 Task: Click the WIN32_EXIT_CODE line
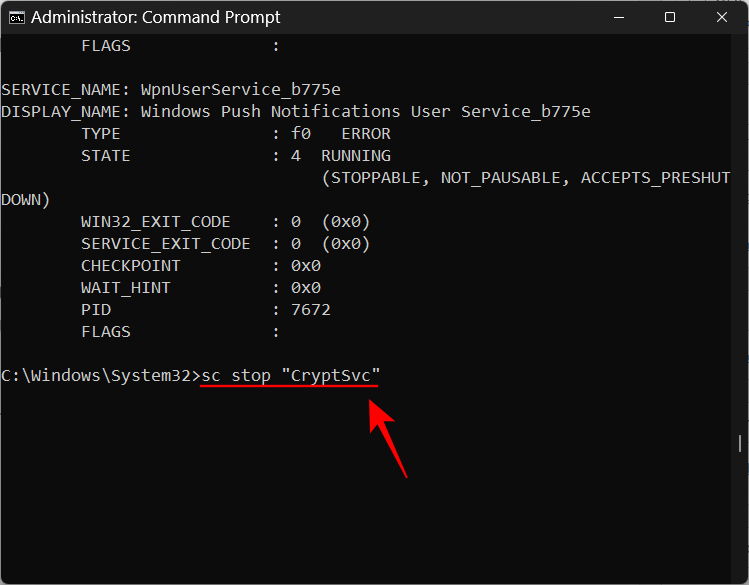(x=225, y=222)
